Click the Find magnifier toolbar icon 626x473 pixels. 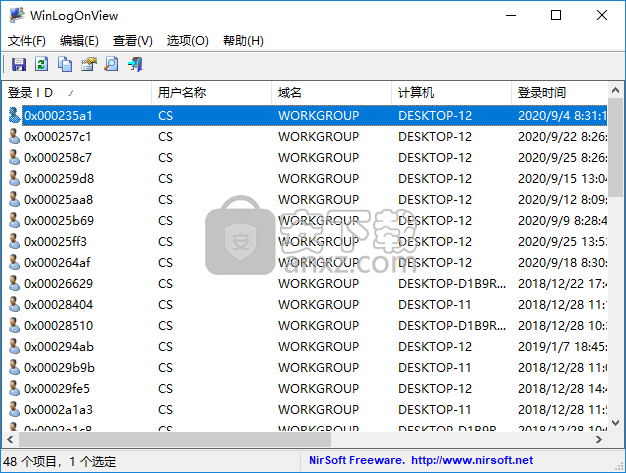(x=111, y=64)
